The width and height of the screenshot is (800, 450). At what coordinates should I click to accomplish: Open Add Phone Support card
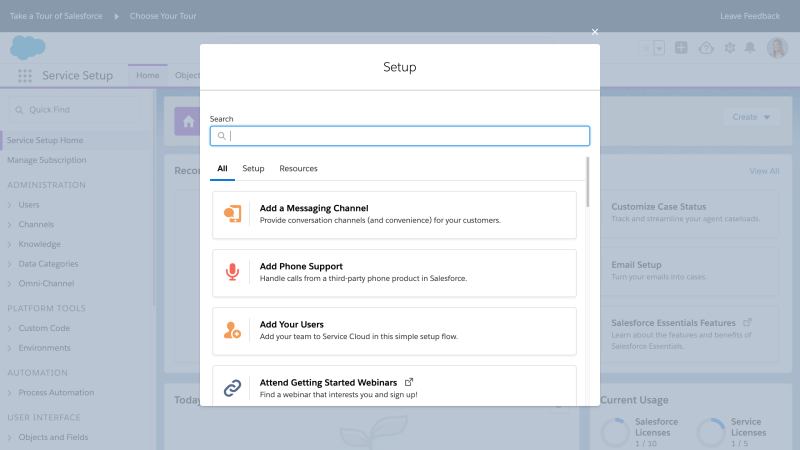[x=394, y=273]
